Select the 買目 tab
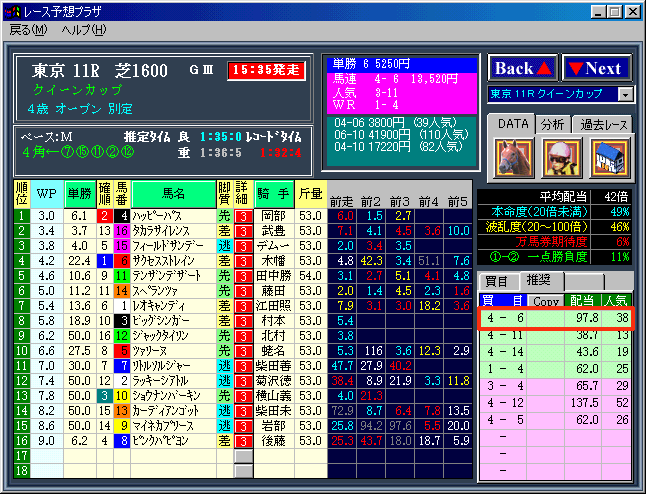Screen dimensions: 646x494 coord(497,282)
